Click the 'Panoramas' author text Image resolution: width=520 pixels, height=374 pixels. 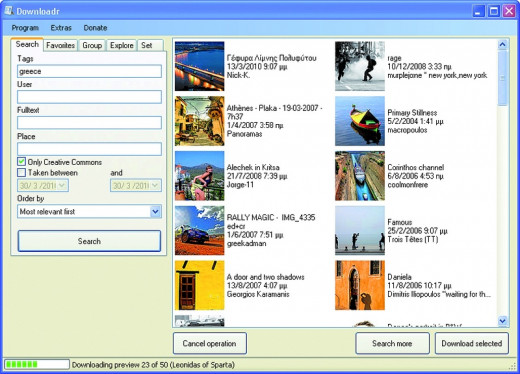pyautogui.click(x=244, y=134)
